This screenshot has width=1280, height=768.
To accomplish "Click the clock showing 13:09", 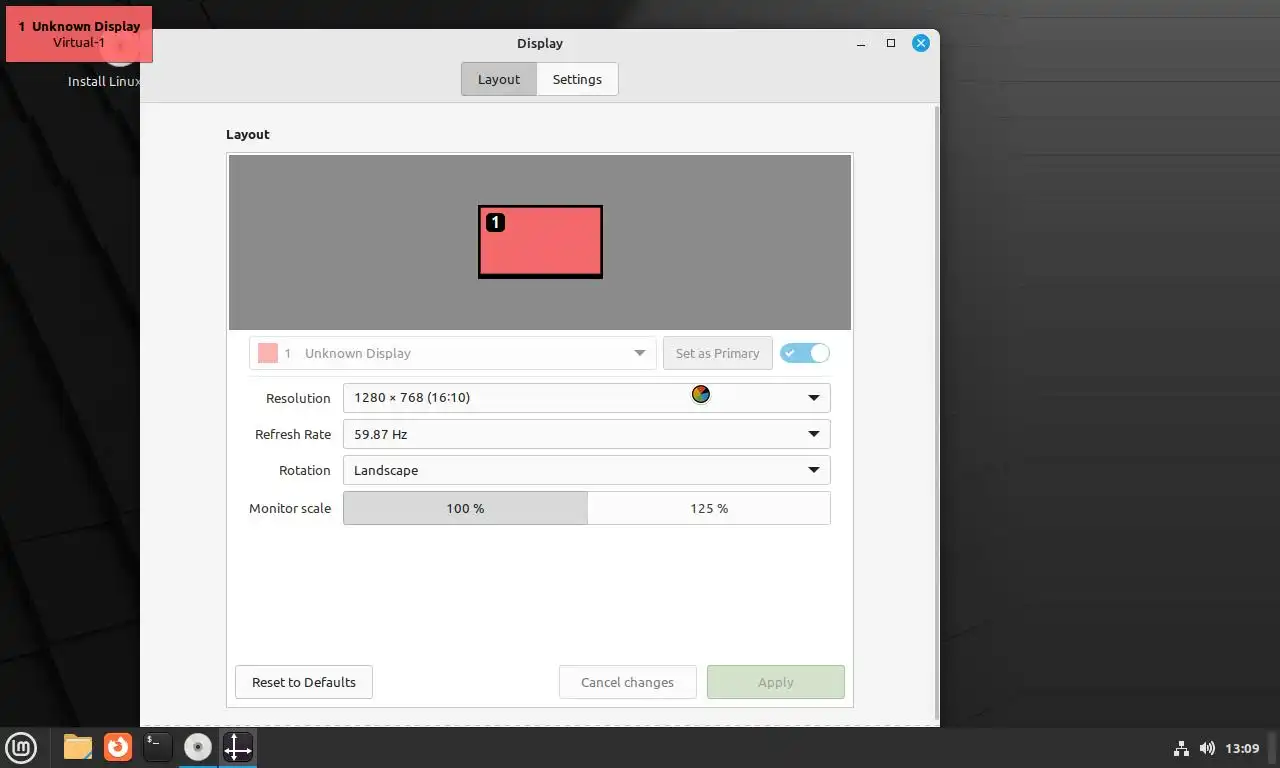I will point(1242,748).
